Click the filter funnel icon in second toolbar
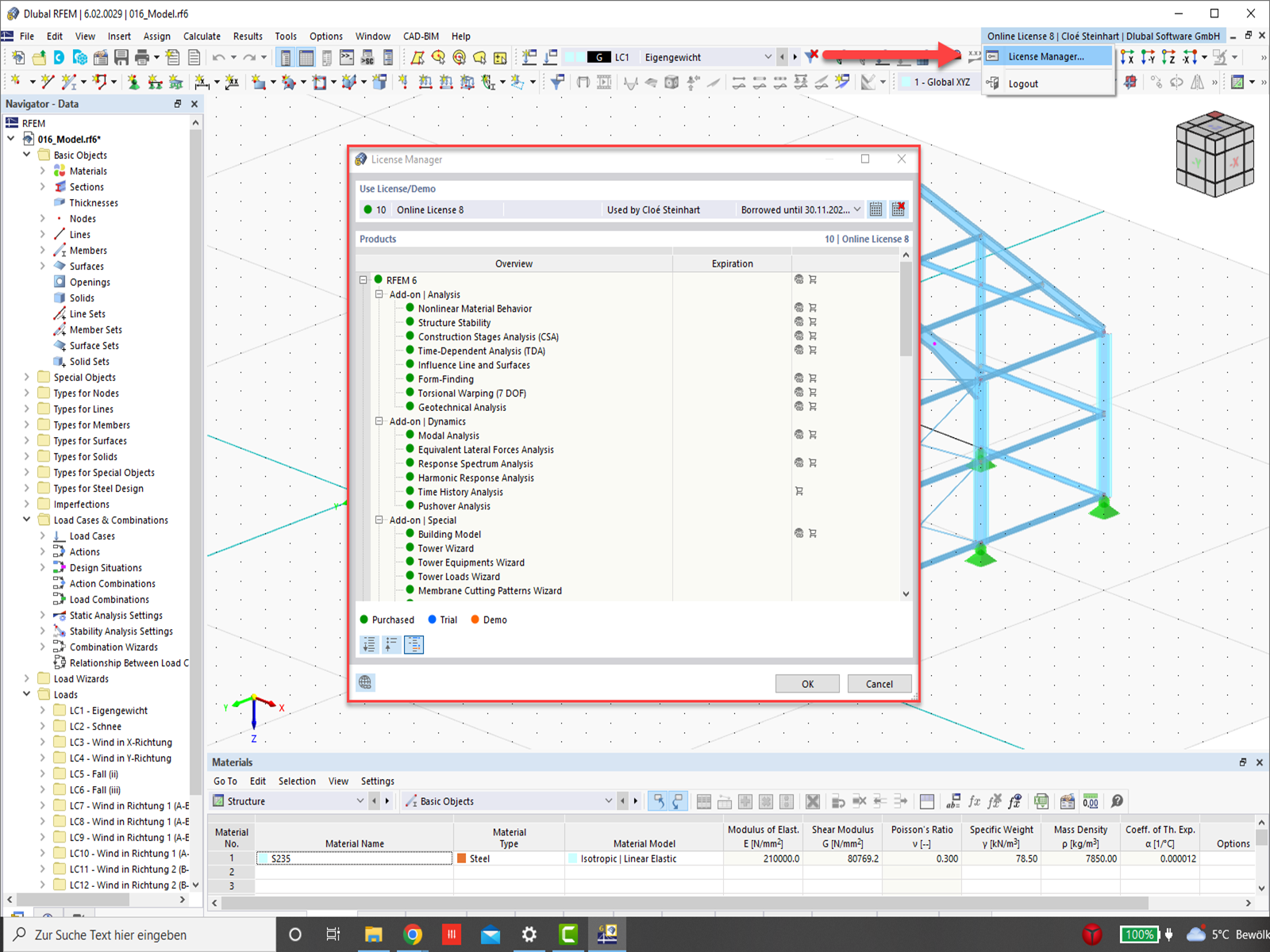Screen dimensions: 1270x952 click(557, 82)
